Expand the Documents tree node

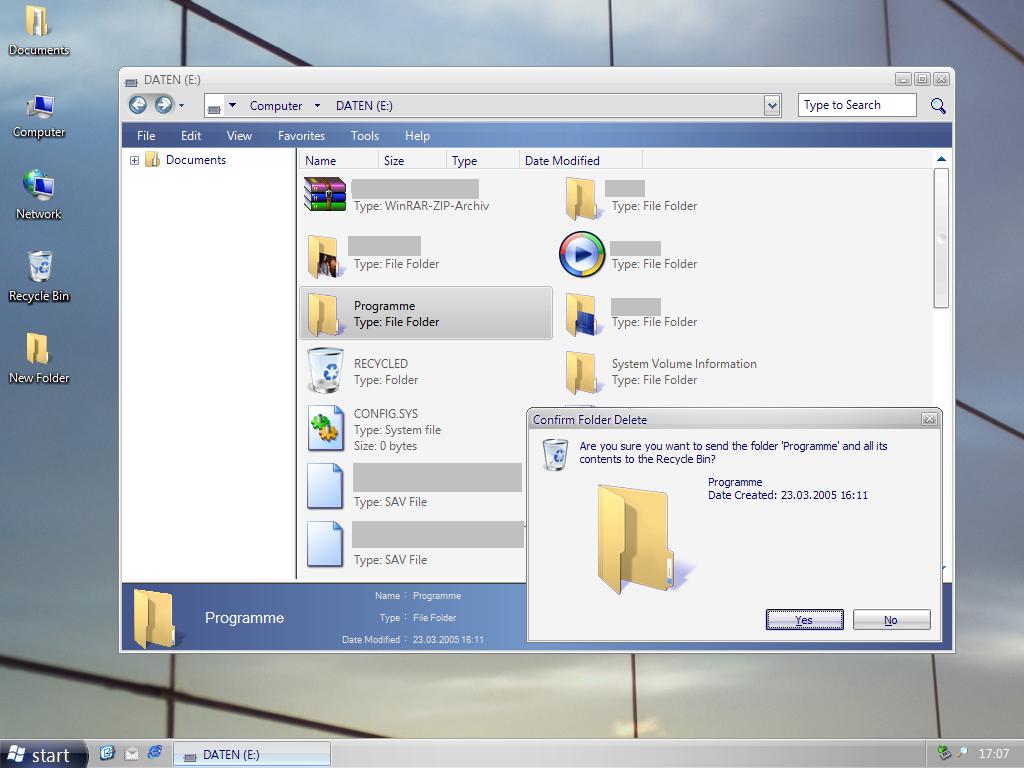click(x=134, y=160)
